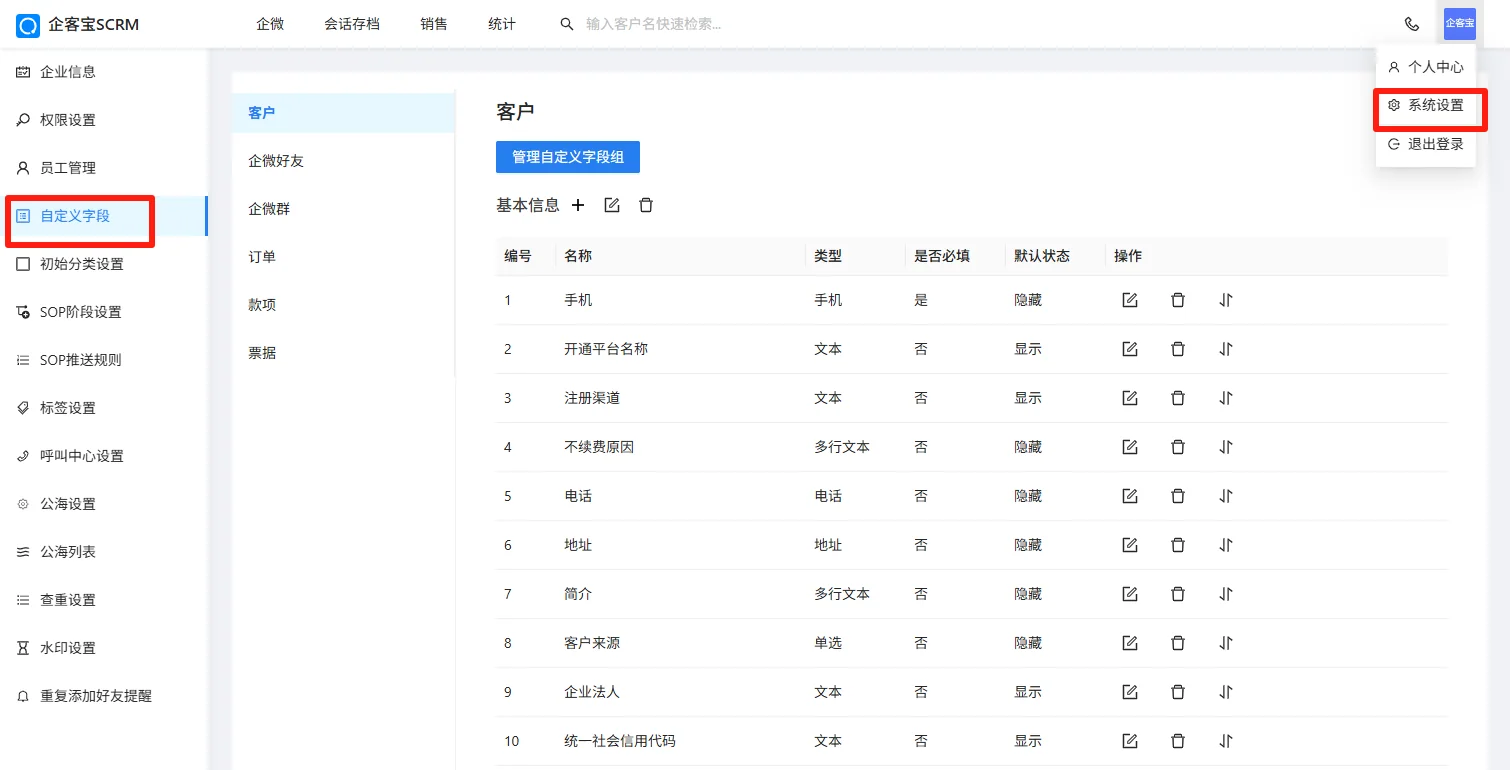This screenshot has height=770, width=1510.
Task: Click sort icon in 电话 row
Action: [1226, 496]
